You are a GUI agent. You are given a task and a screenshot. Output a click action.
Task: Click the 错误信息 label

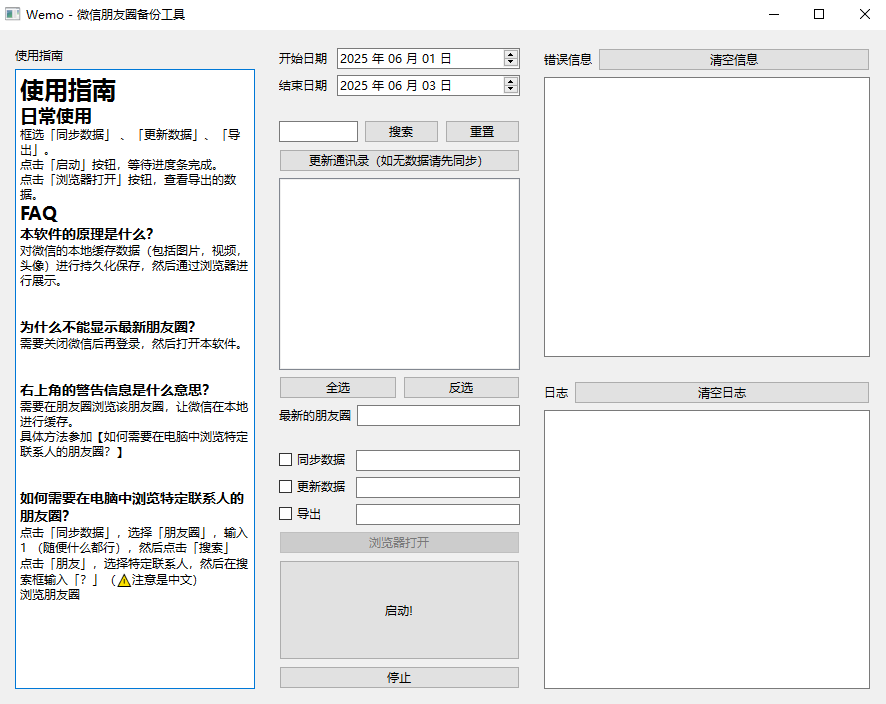pyautogui.click(x=568, y=60)
